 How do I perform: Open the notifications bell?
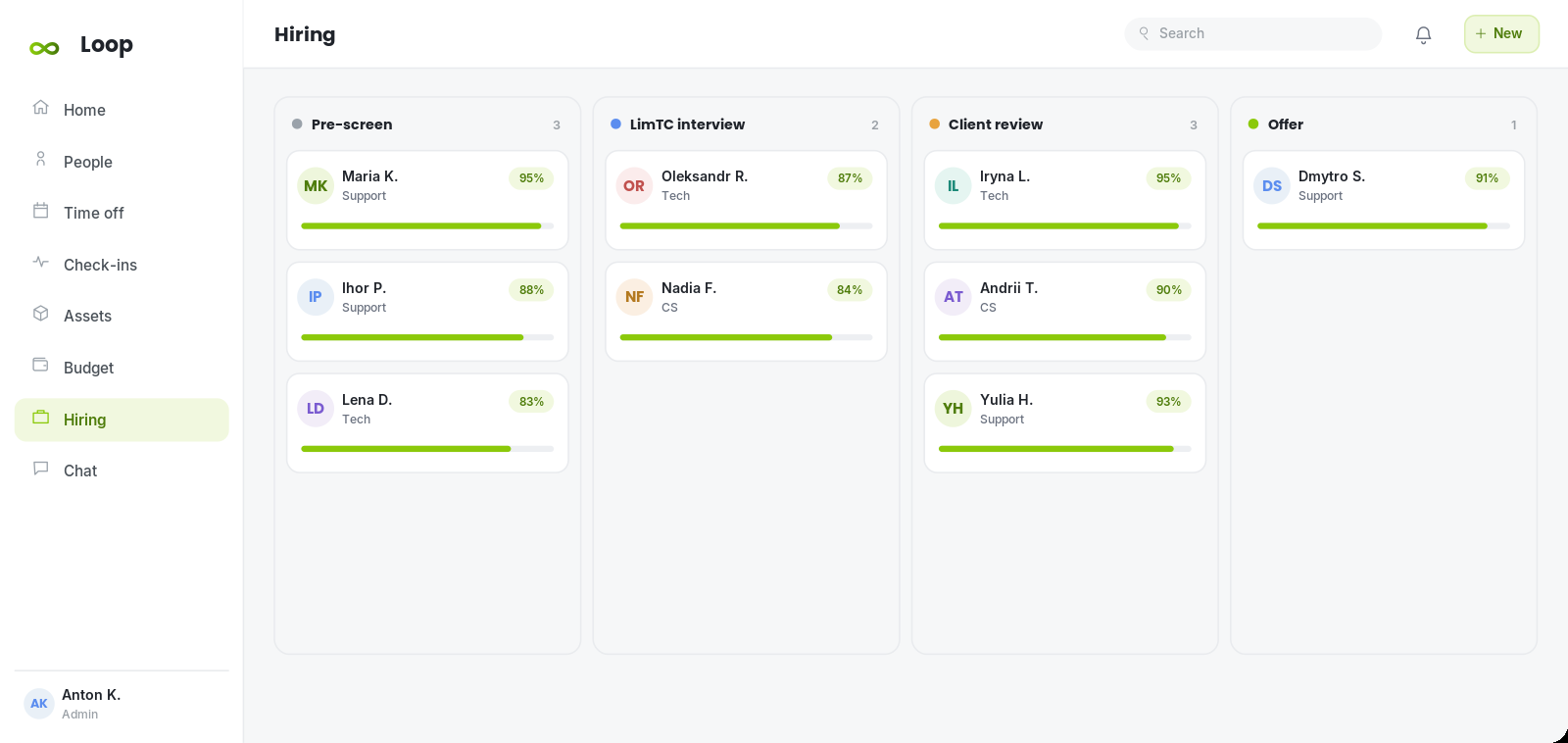[1423, 34]
